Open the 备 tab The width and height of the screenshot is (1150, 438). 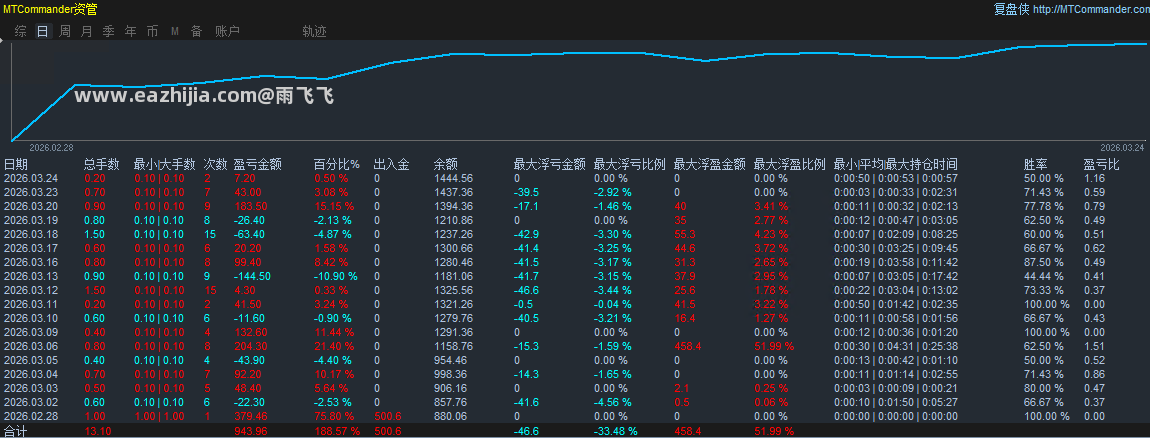(x=197, y=32)
